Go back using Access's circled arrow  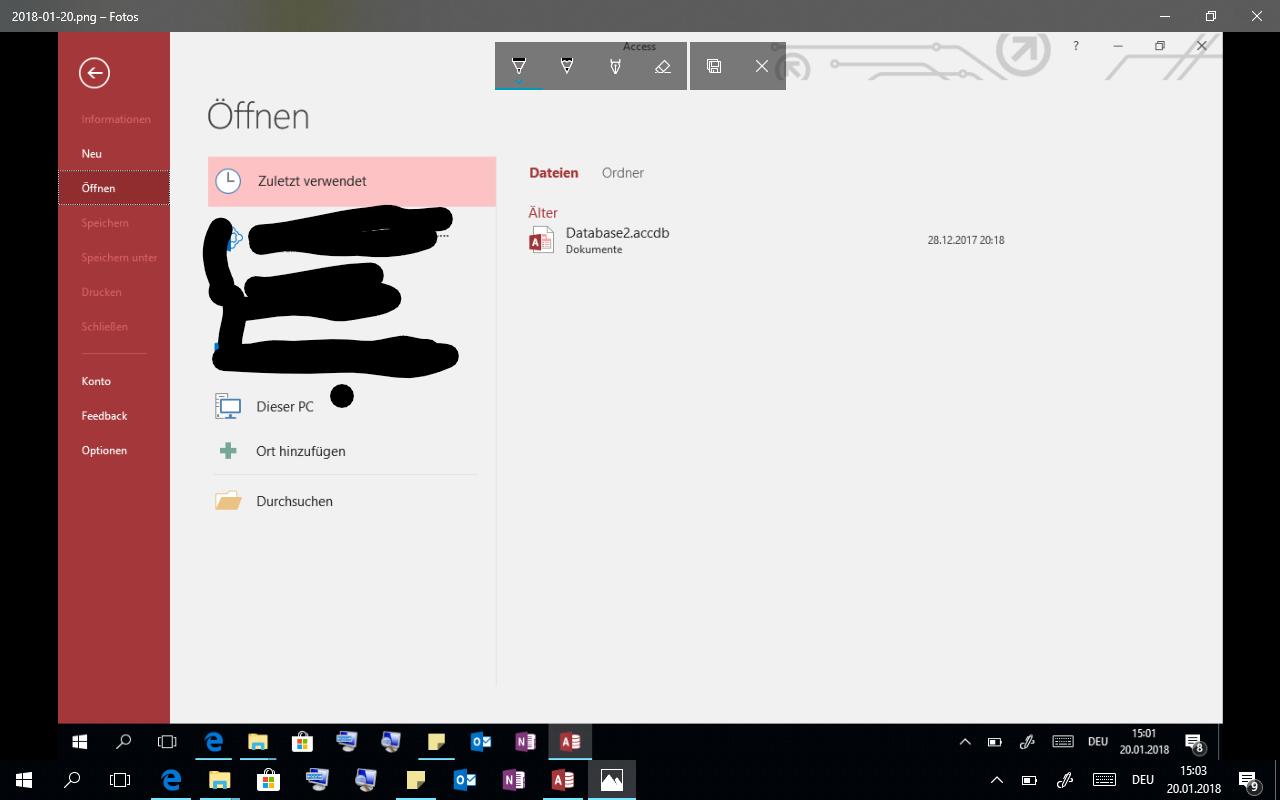click(95, 72)
